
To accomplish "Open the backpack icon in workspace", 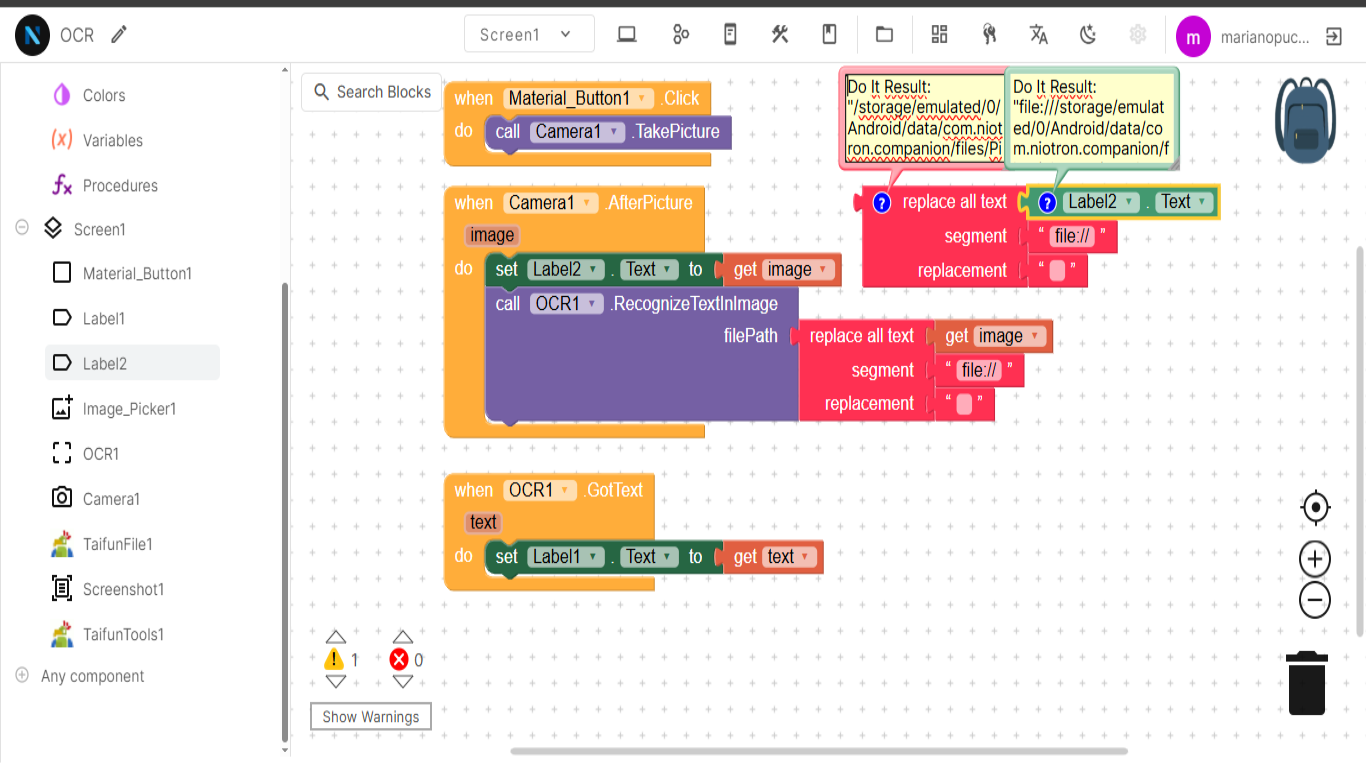I will tap(1305, 120).
